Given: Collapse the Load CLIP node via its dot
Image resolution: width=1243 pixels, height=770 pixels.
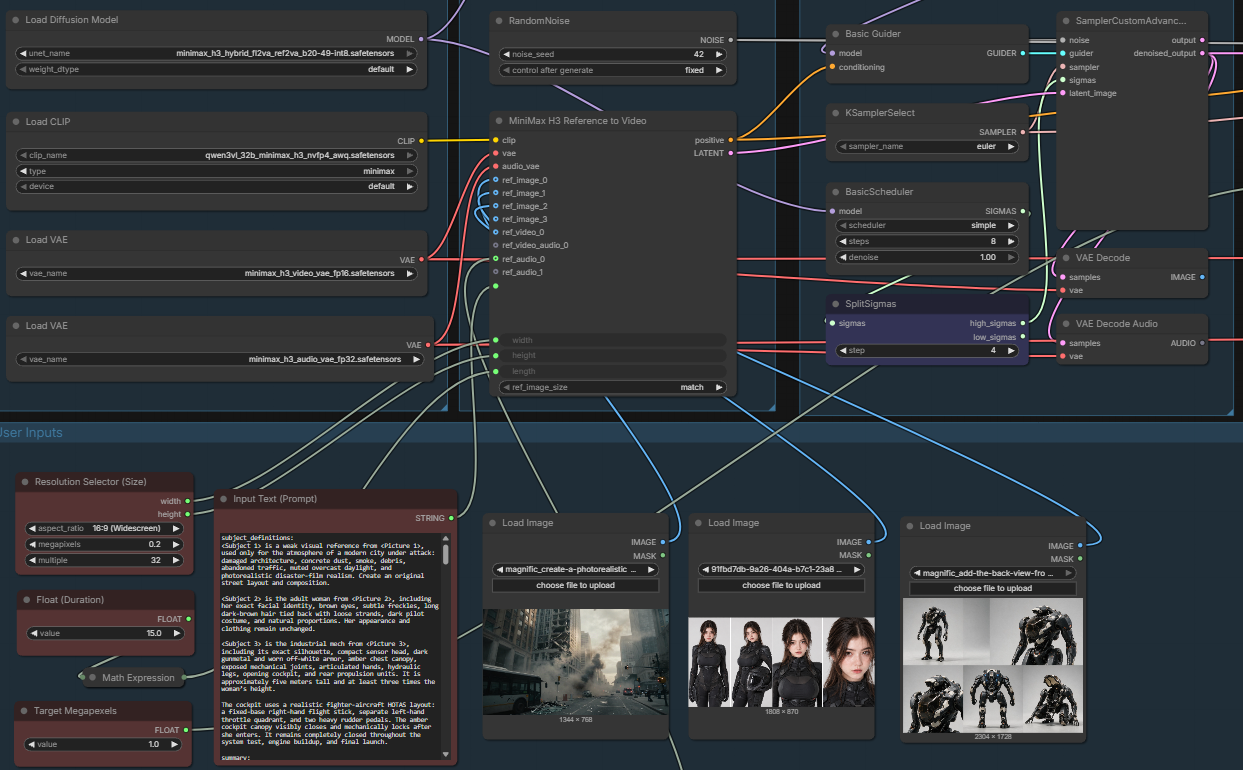Looking at the screenshot, I should click(16, 121).
